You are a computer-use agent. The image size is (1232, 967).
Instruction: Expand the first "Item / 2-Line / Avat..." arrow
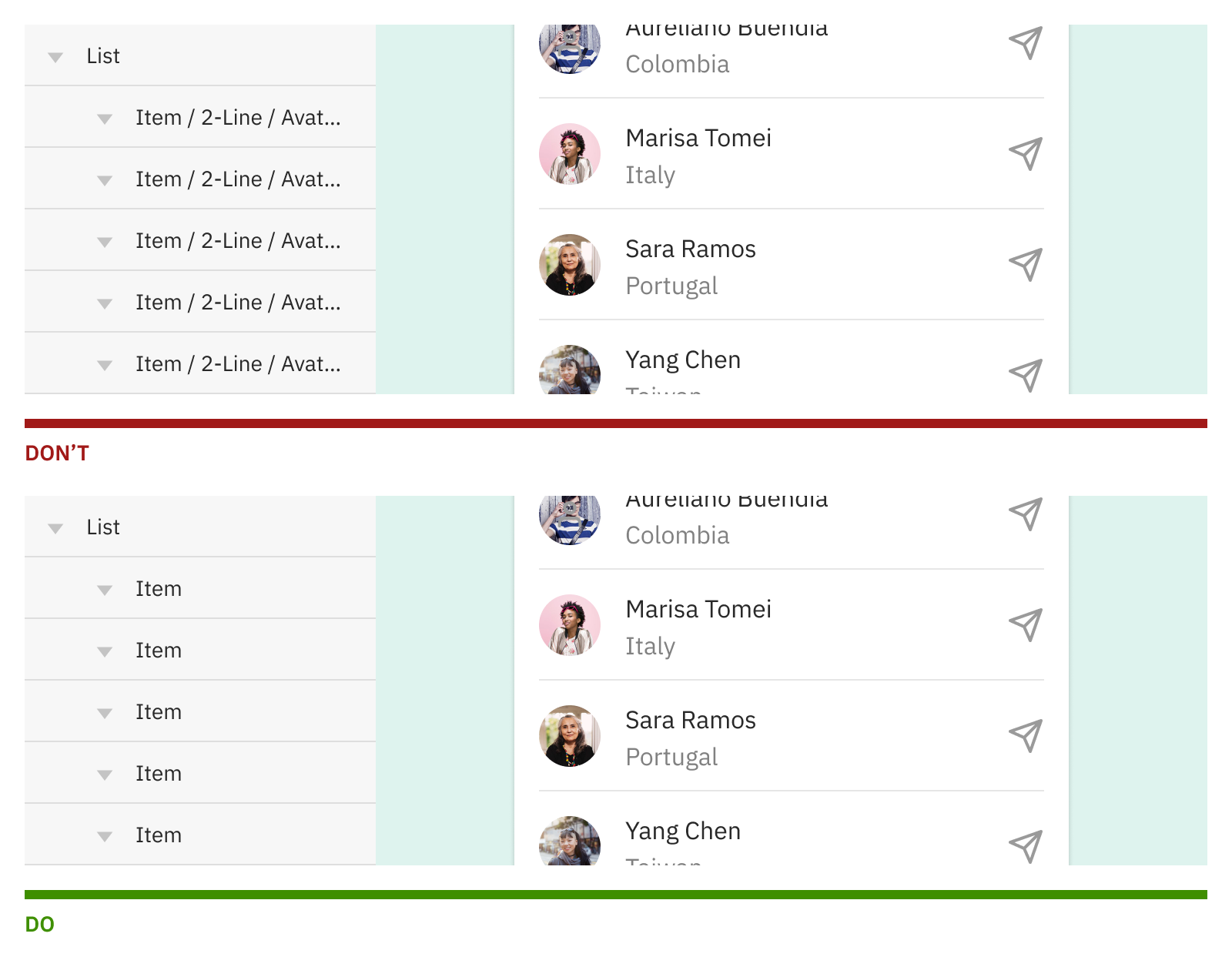point(105,119)
